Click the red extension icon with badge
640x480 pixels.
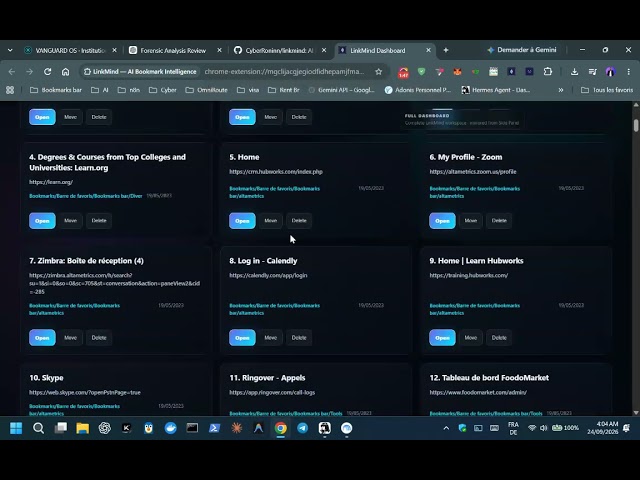[x=403, y=72]
